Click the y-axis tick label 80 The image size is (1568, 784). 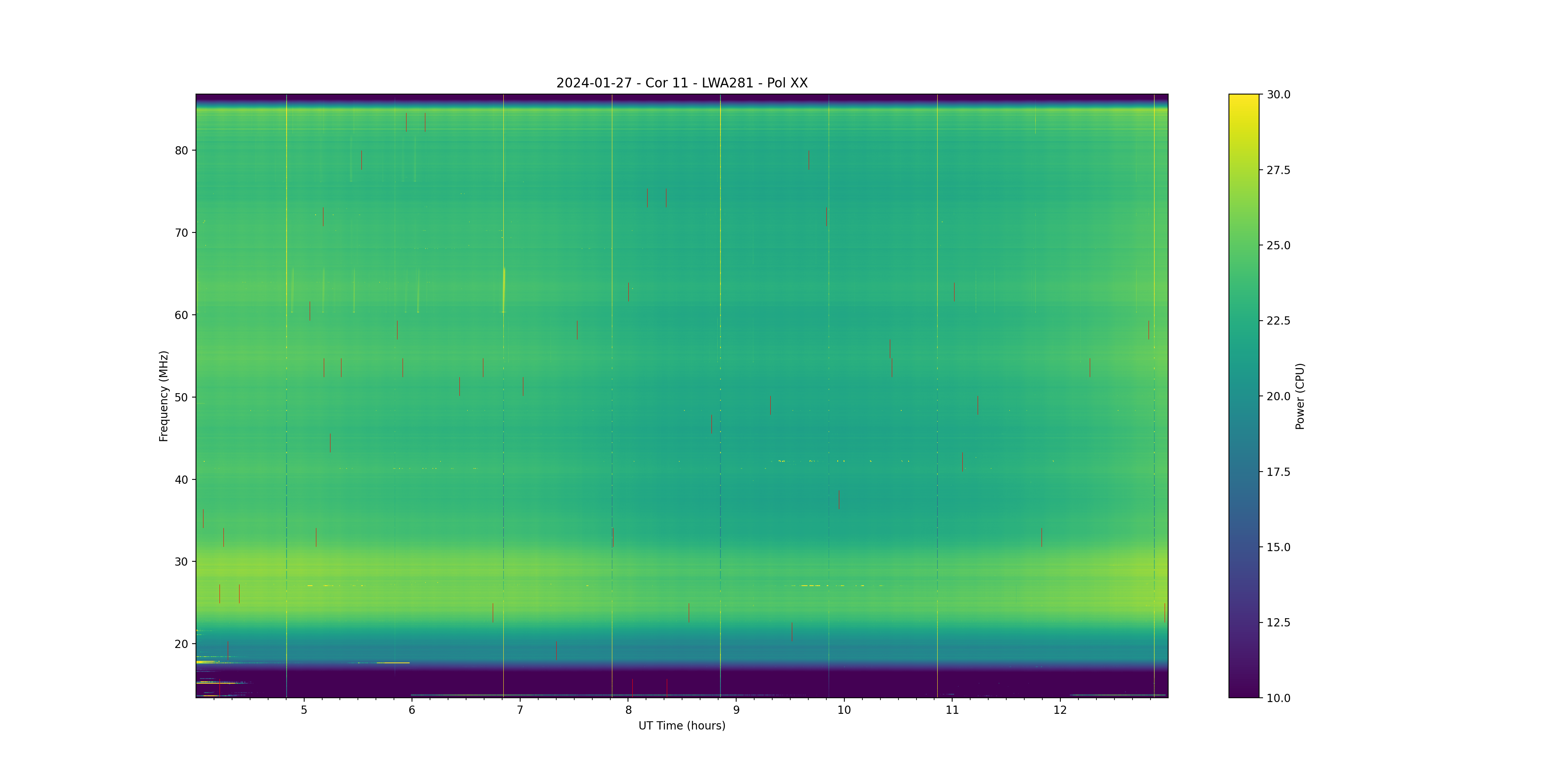[181, 151]
